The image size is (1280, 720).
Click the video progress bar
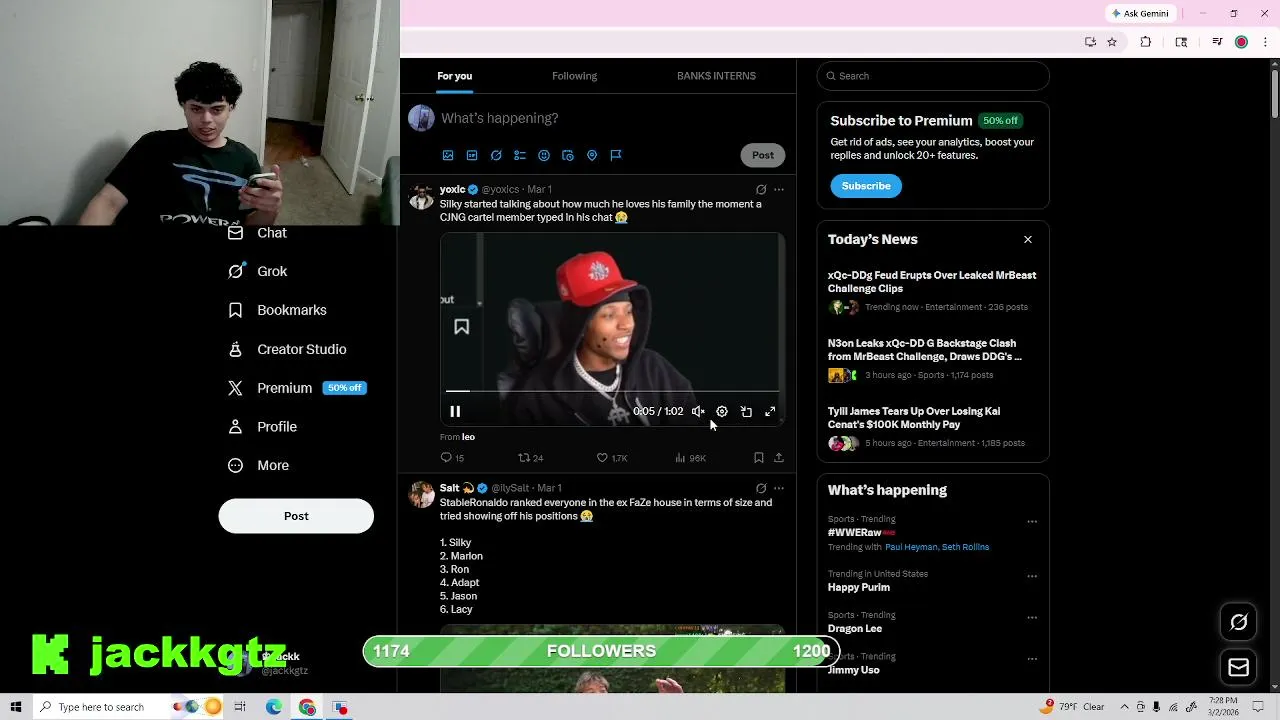[x=612, y=391]
